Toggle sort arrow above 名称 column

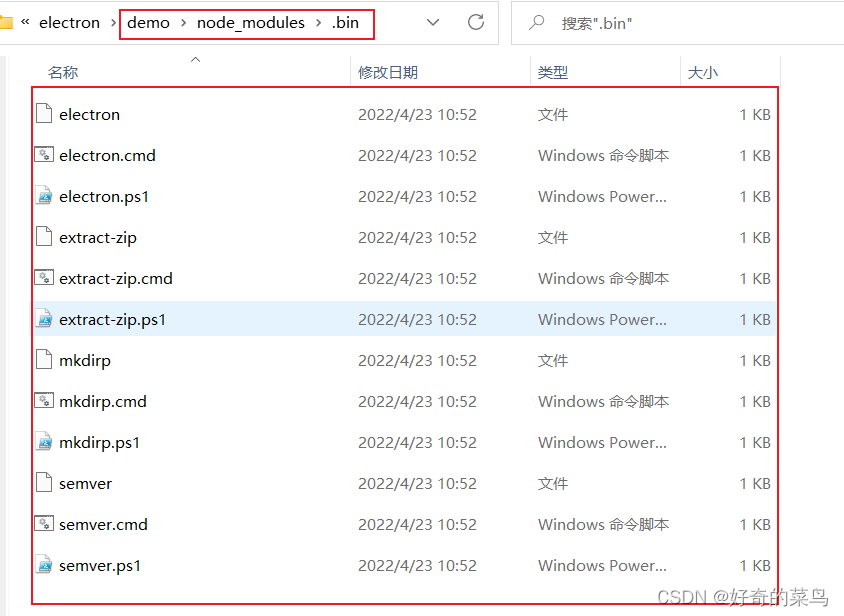click(x=195, y=59)
